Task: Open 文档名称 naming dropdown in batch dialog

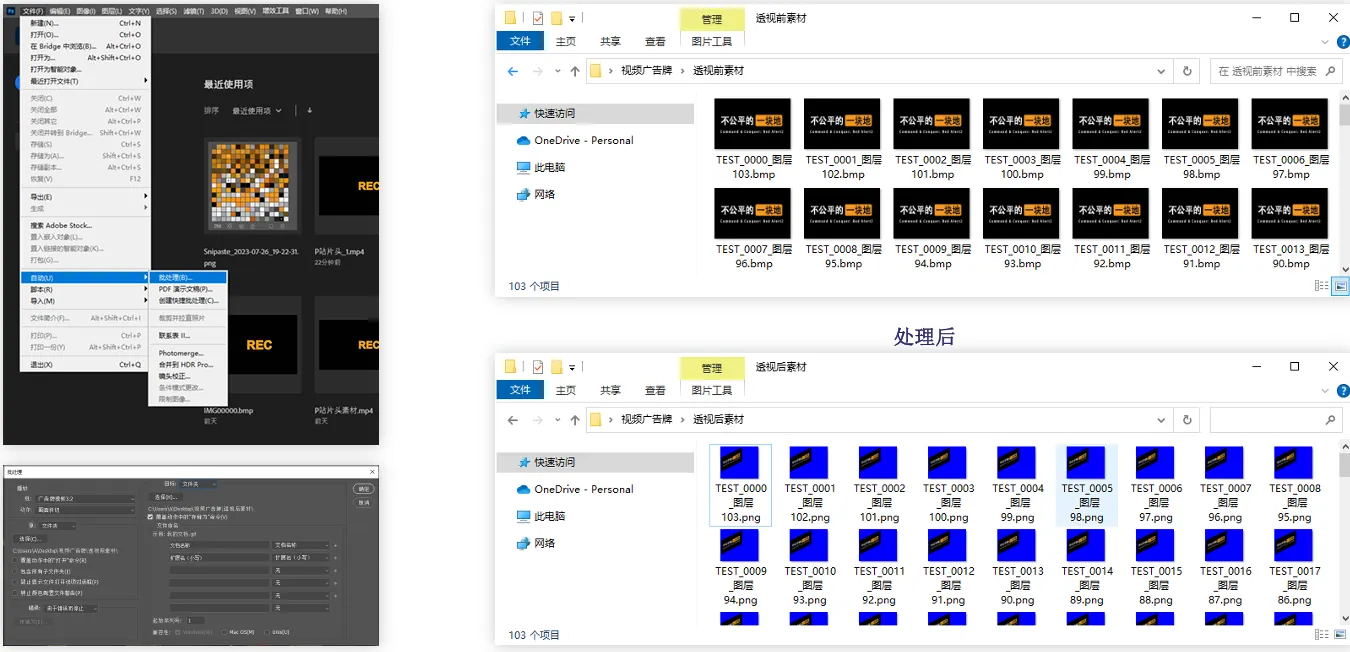Action: point(301,545)
